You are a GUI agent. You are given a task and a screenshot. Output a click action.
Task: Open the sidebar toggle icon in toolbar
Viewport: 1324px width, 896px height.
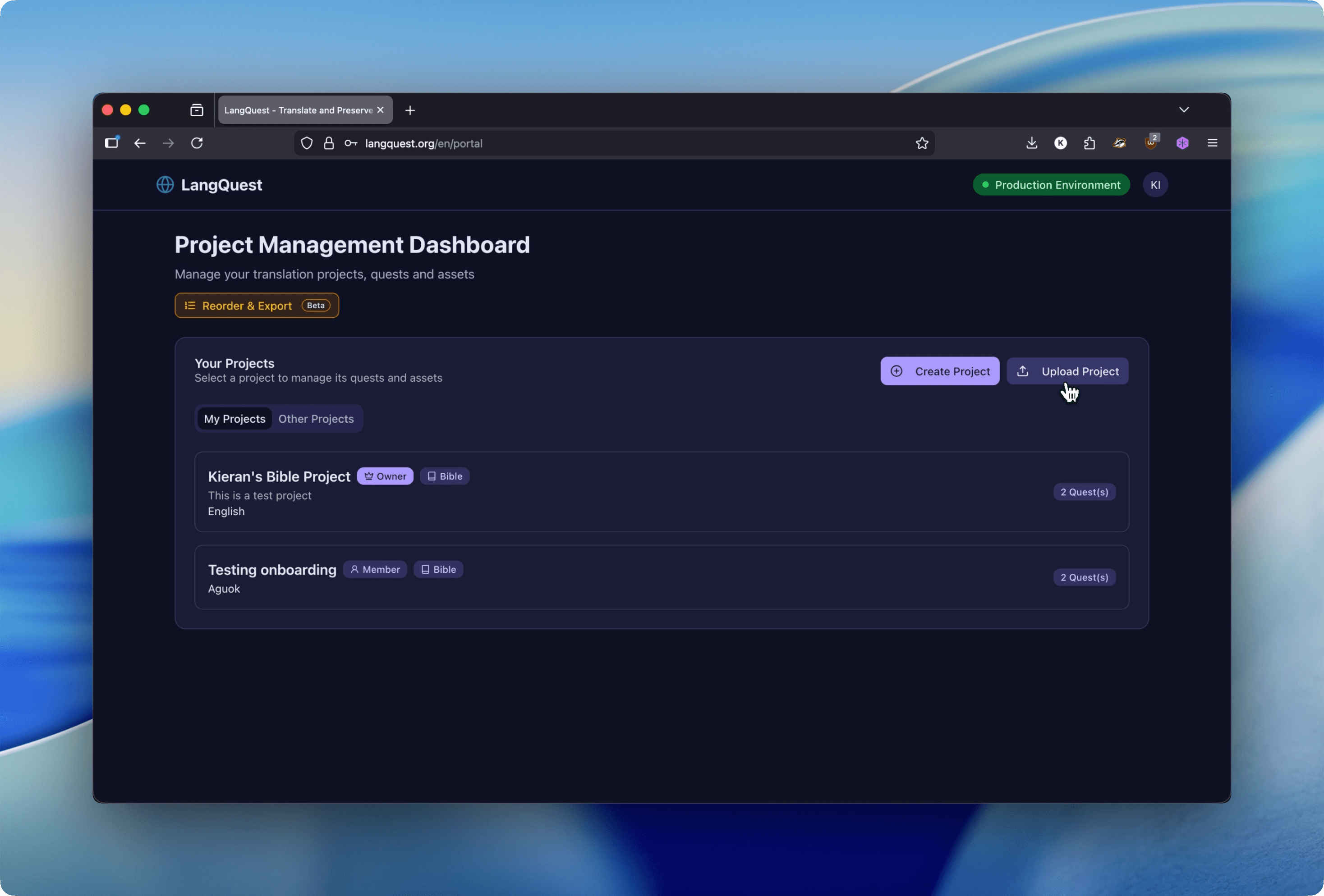pyautogui.click(x=112, y=142)
